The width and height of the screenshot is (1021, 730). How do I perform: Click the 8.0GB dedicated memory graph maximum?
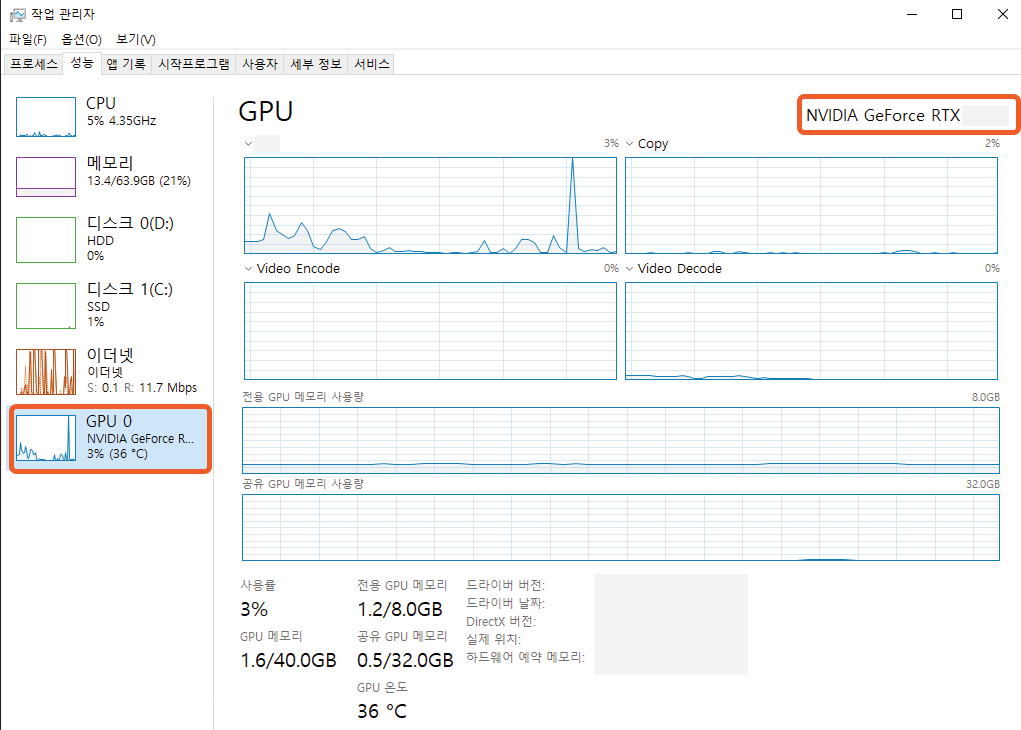pyautogui.click(x=986, y=397)
